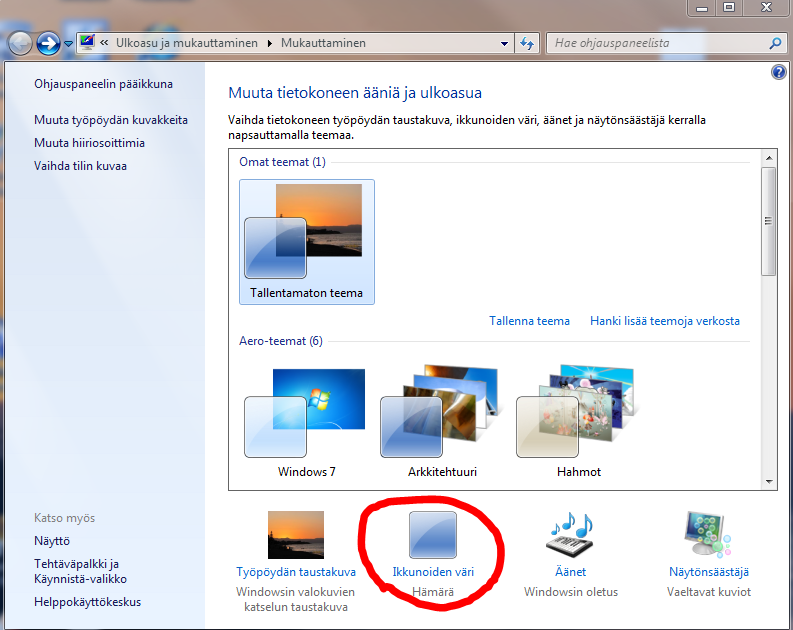Open Muuta hiiriosoittimia link
Viewport: 793px width, 630px height.
(89, 143)
